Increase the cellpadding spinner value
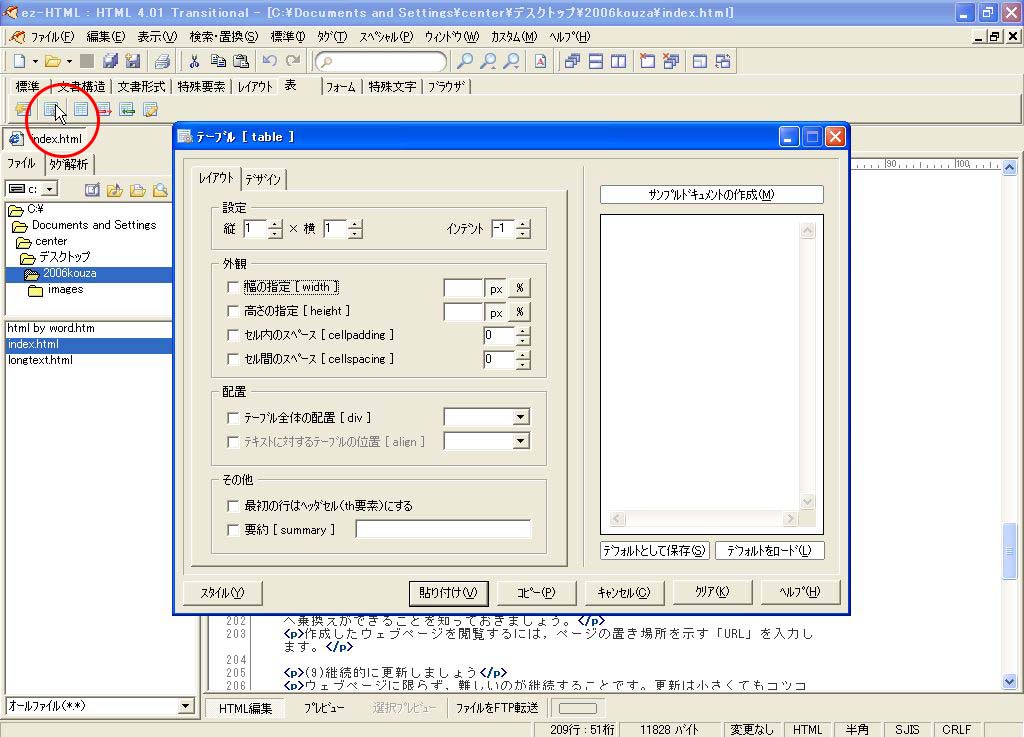Image resolution: width=1024 pixels, height=737 pixels. coord(522,332)
